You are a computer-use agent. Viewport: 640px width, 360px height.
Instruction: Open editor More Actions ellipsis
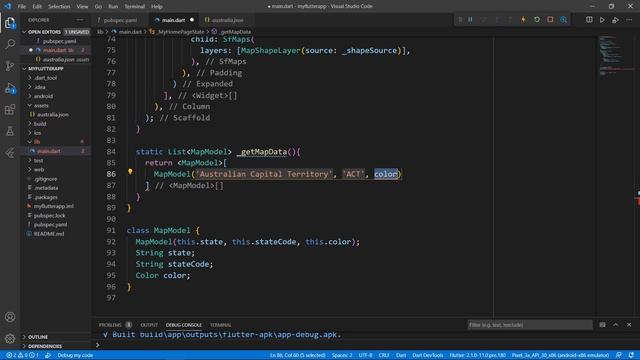pyautogui.click(x=629, y=20)
